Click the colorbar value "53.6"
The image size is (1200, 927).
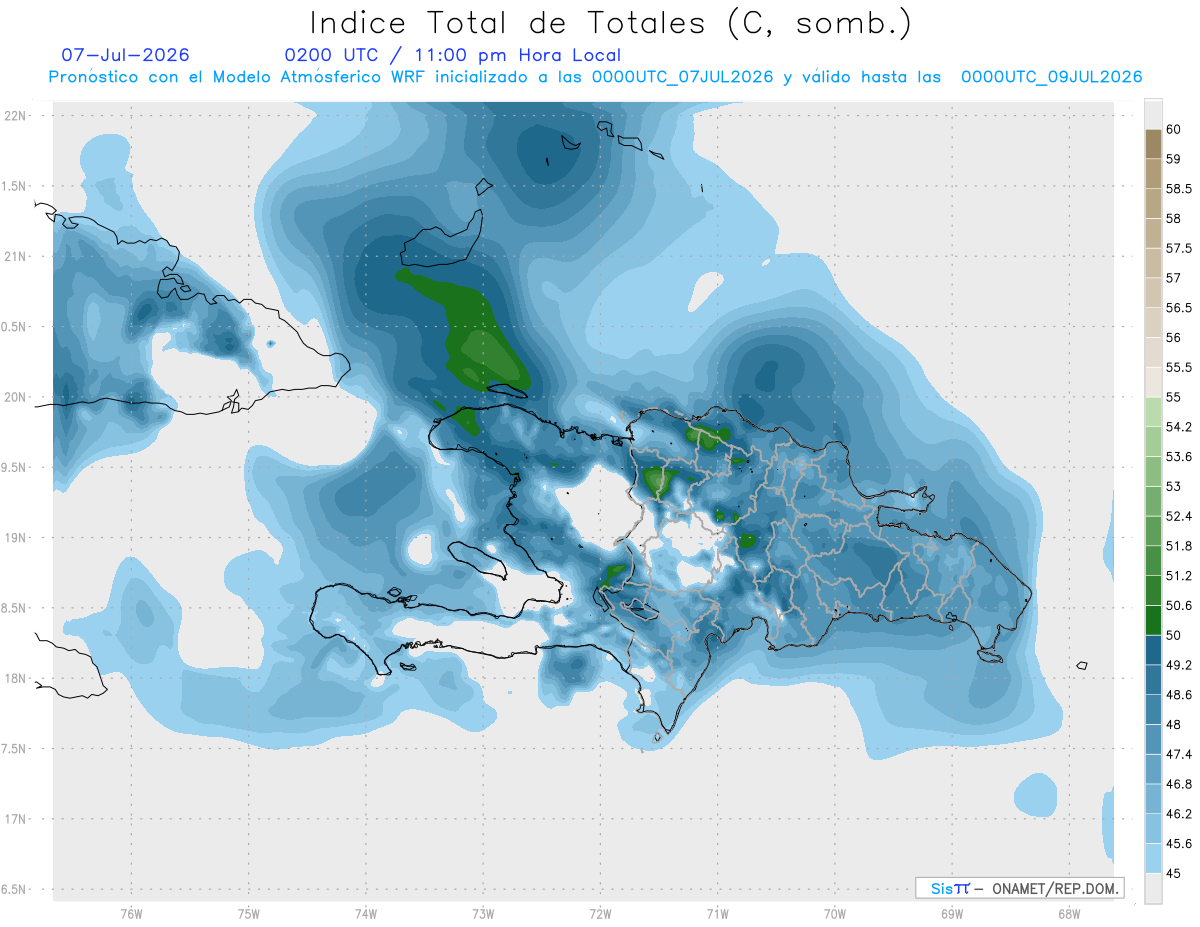pos(1179,457)
